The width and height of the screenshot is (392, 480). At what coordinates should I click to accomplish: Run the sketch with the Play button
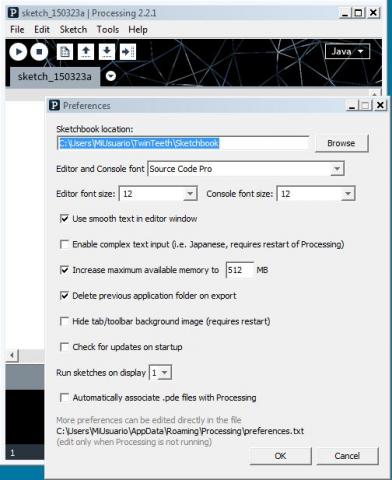[x=18, y=52]
